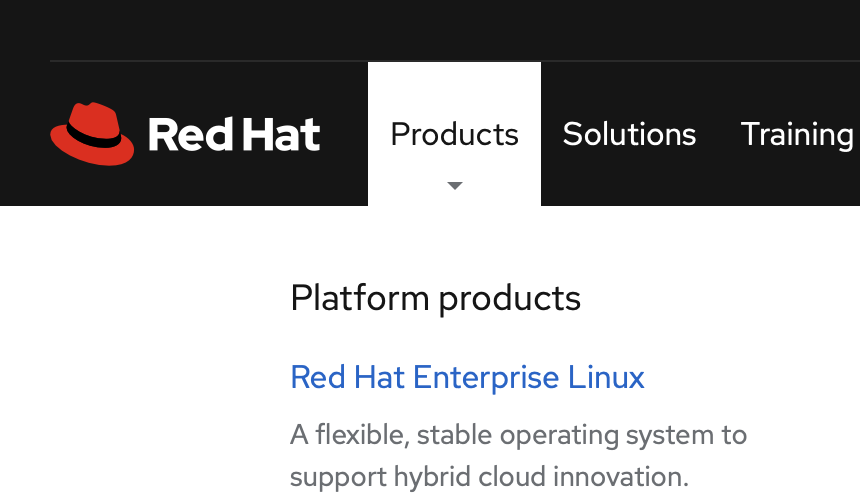Click the flexible stable operating system description
This screenshot has width=860, height=500.
518,456
